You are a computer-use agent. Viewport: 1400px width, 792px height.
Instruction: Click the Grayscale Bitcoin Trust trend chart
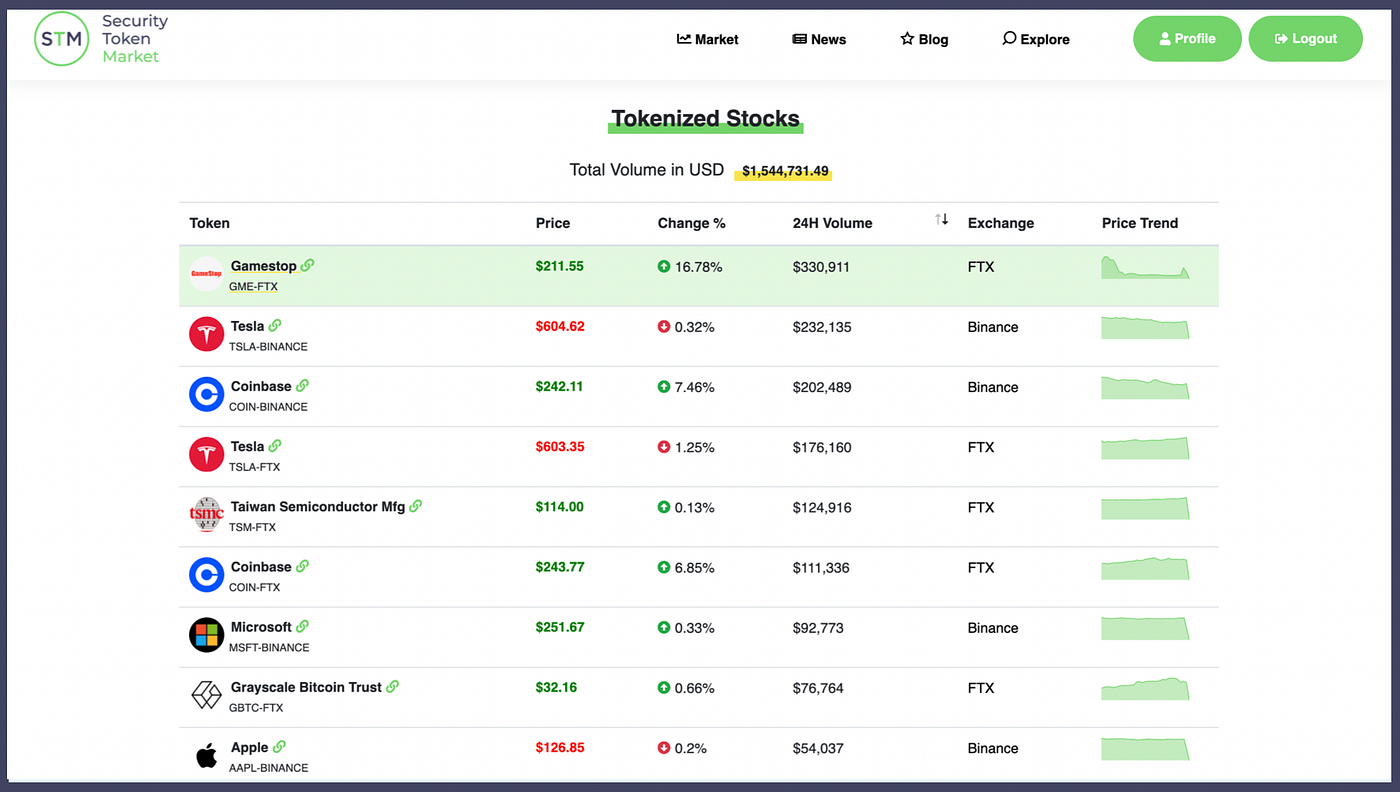pos(1145,688)
